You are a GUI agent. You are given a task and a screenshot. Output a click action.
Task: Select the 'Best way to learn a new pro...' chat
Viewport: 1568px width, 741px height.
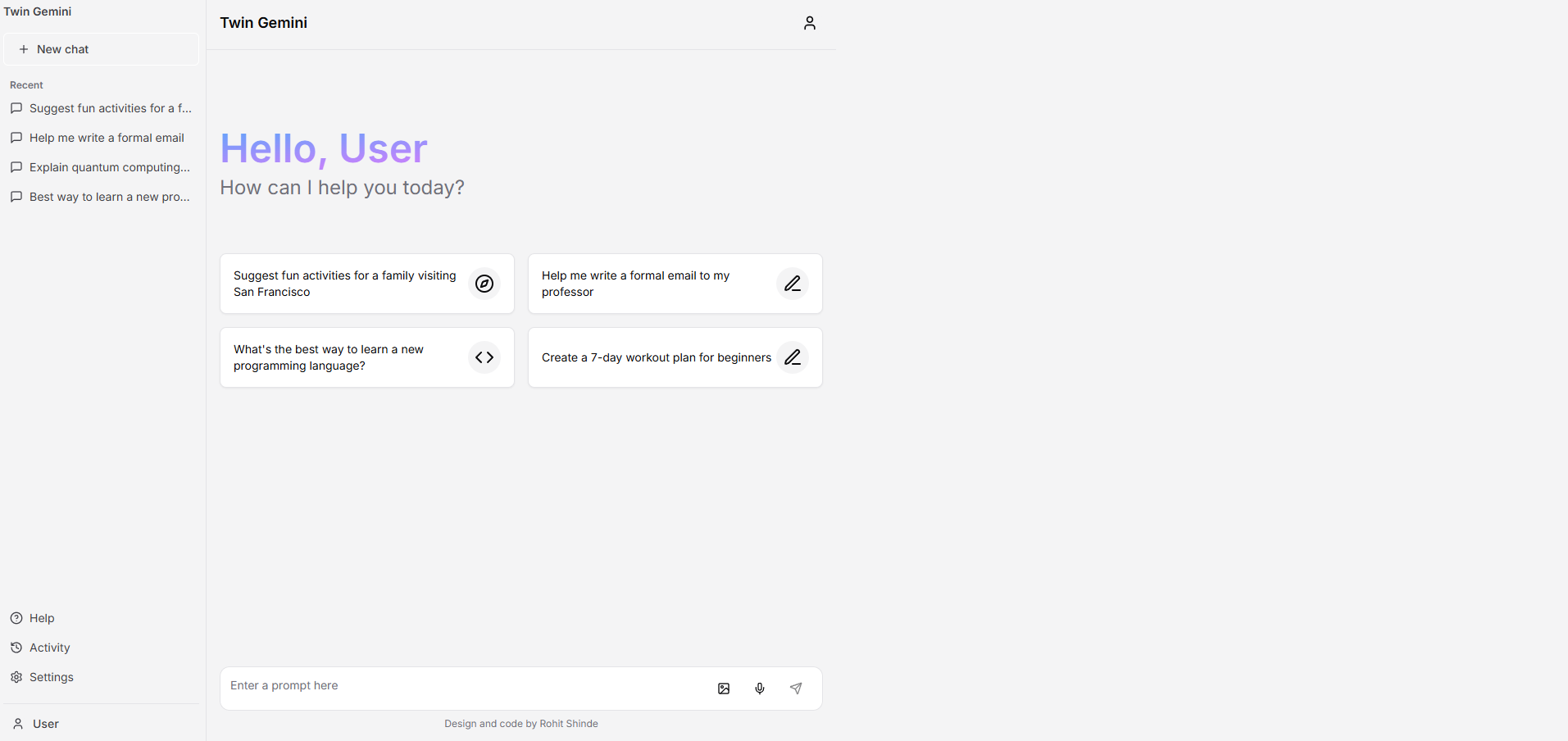109,197
